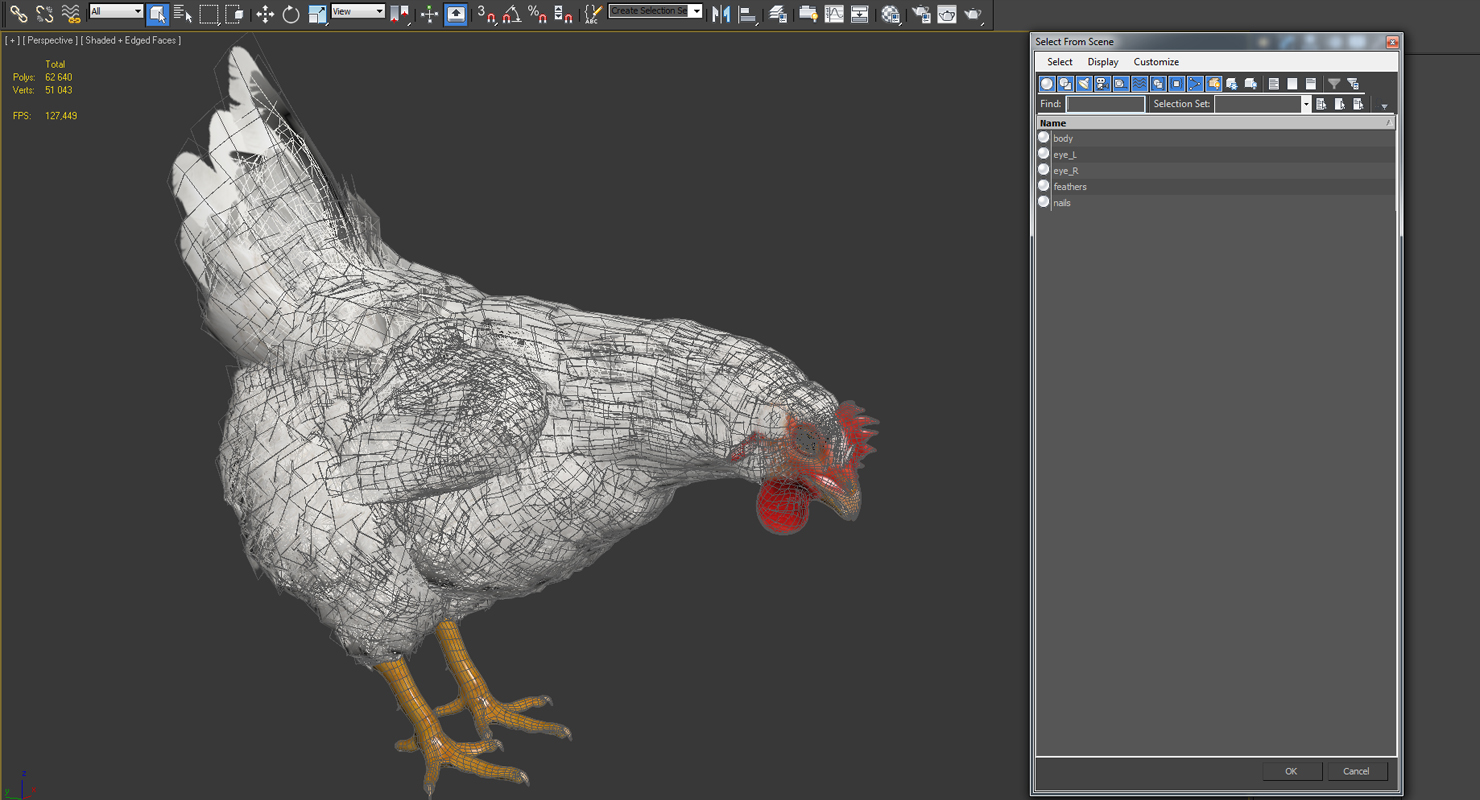
Task: Select the Select and Link tool
Action: (x=18, y=14)
